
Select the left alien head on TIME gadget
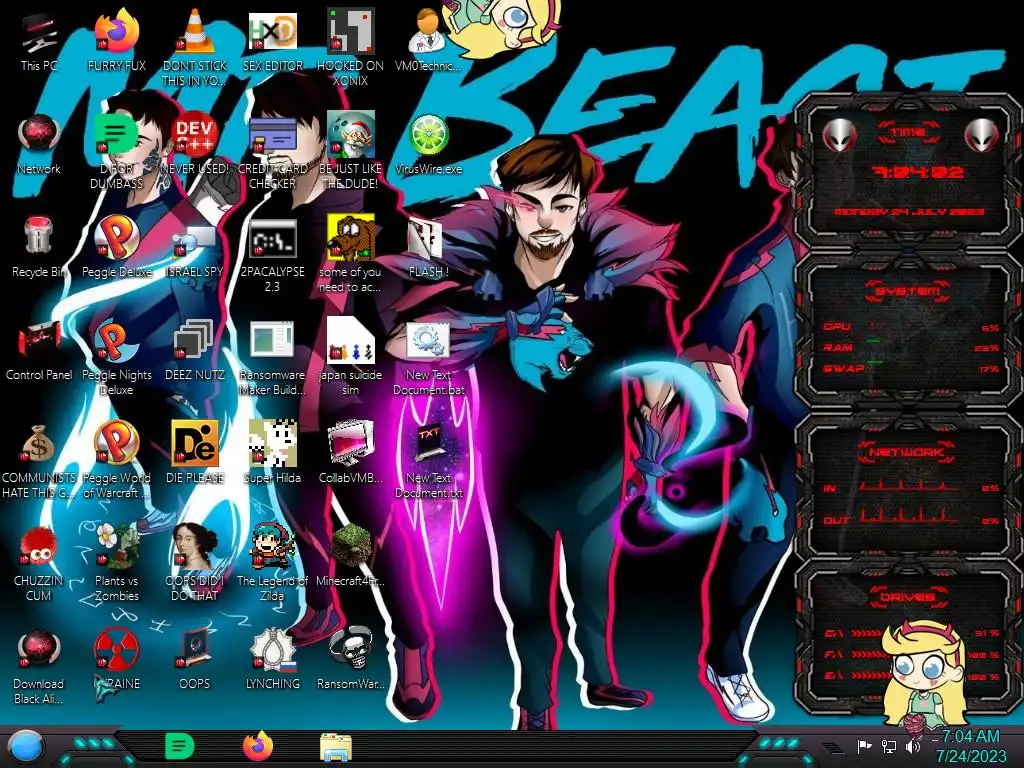(x=839, y=136)
